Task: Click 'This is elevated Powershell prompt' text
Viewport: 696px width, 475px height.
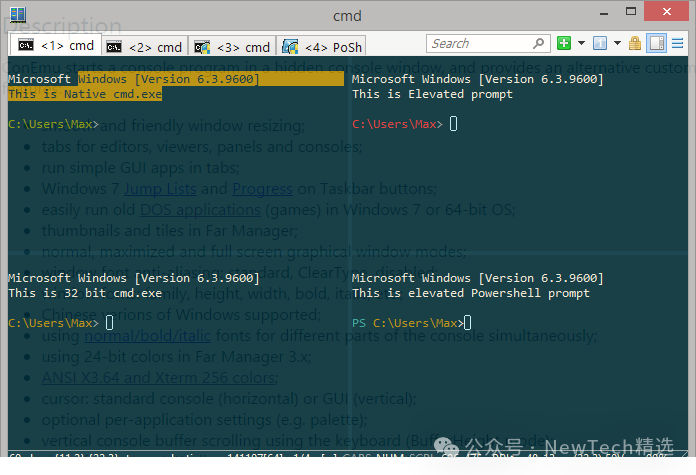Action: coord(471,293)
